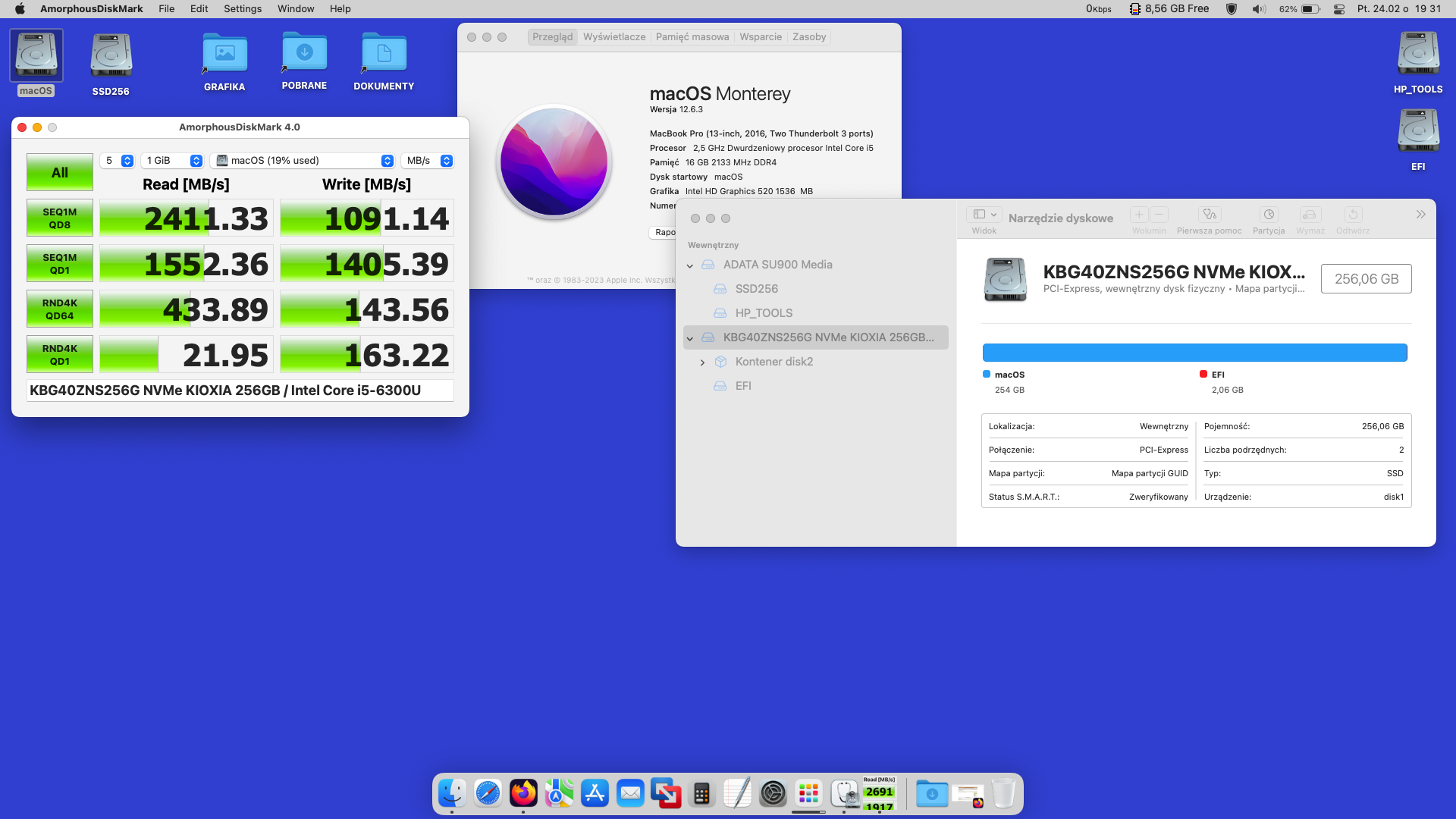Open the Edit menu
This screenshot has height=819, width=1456.
click(199, 9)
